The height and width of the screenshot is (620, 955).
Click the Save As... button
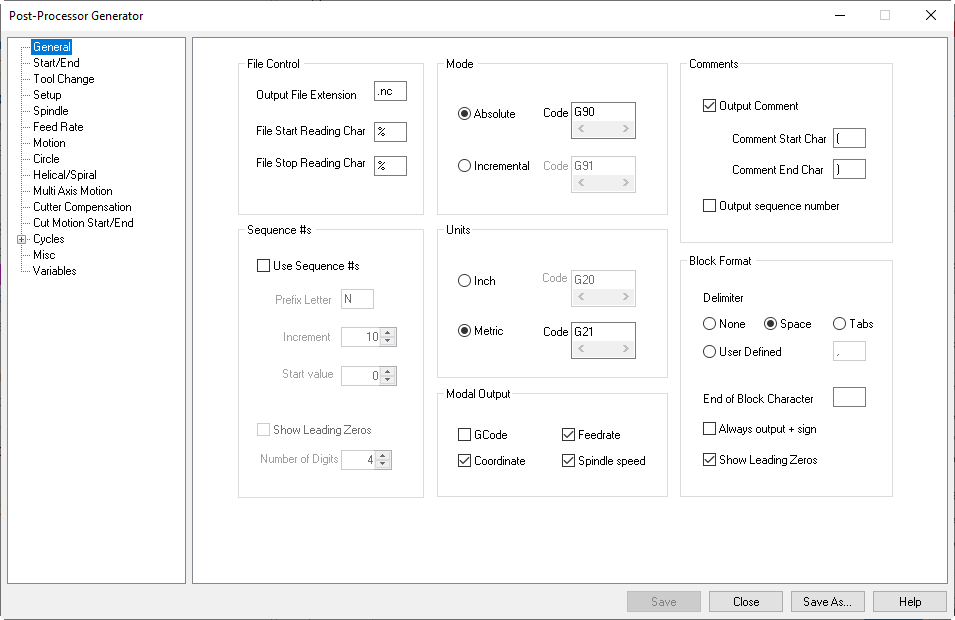tap(827, 601)
